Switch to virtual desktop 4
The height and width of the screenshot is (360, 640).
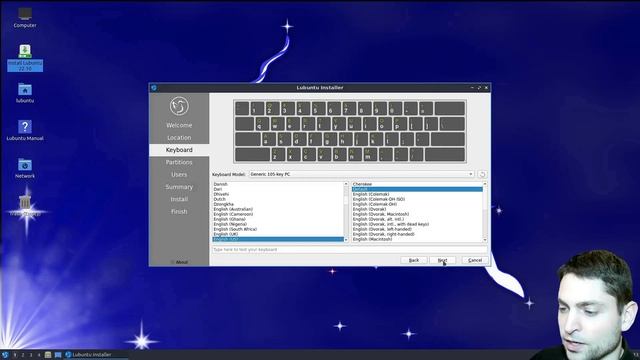[x=39, y=355]
